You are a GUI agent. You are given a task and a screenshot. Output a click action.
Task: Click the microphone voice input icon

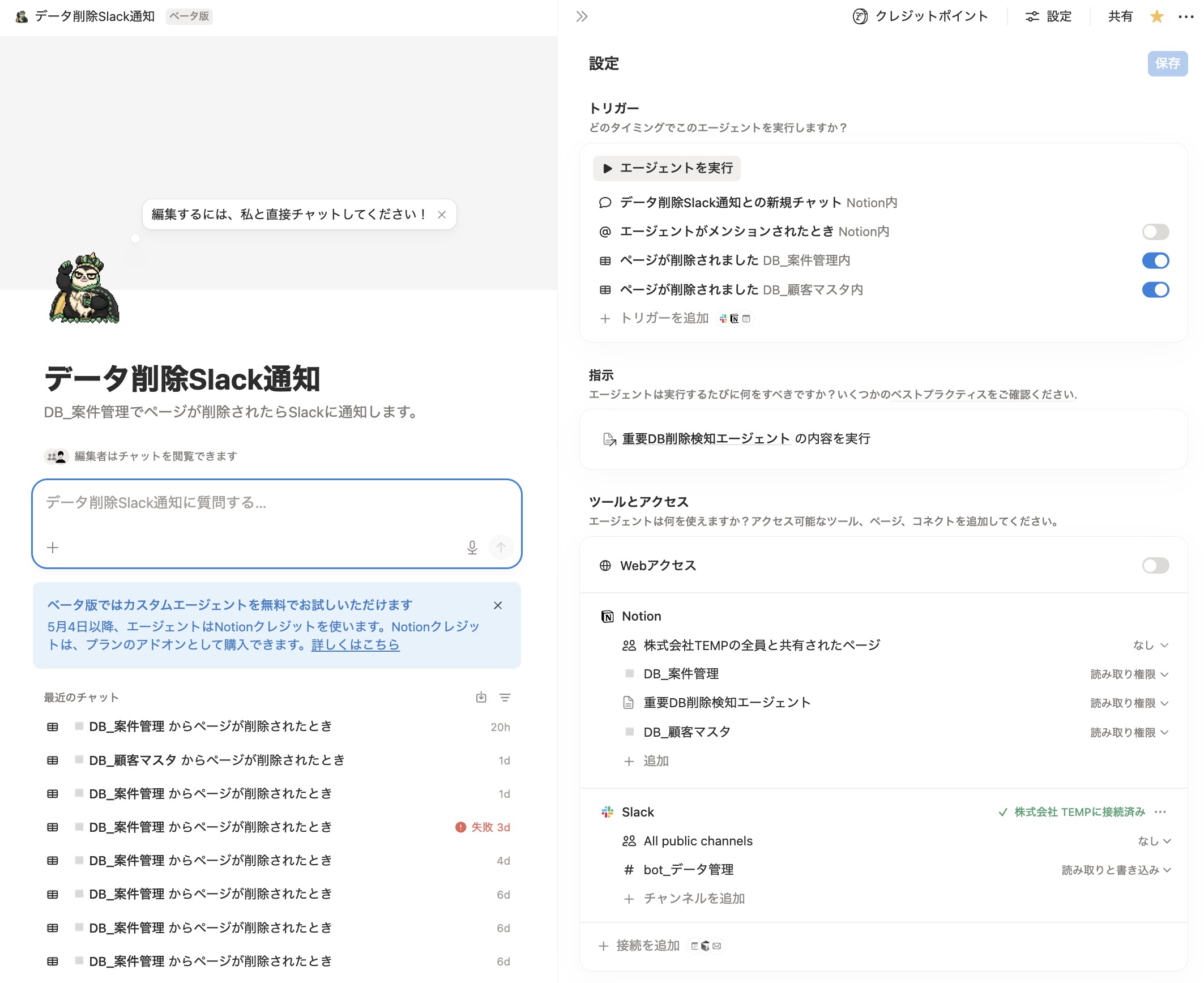pos(472,548)
